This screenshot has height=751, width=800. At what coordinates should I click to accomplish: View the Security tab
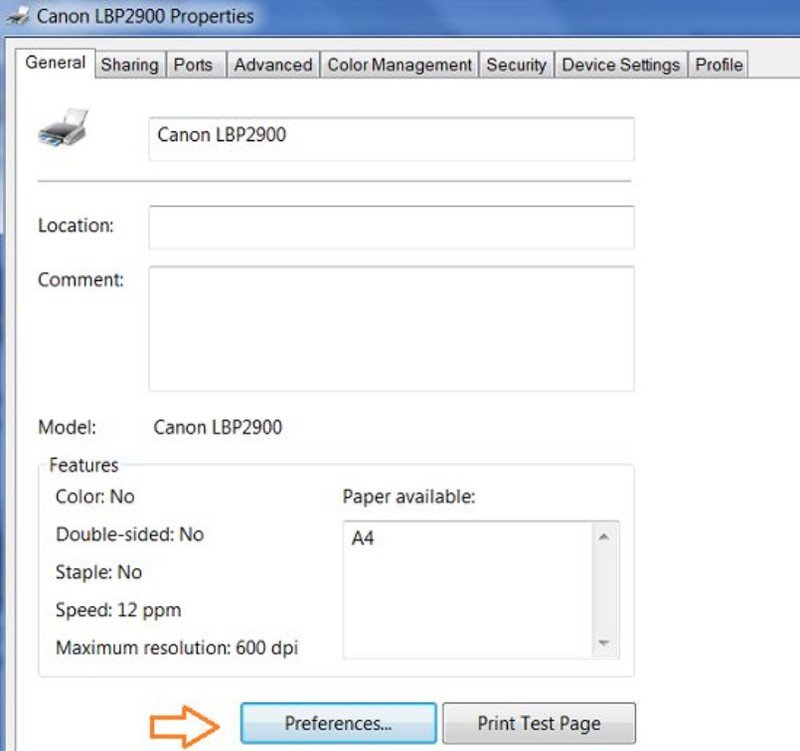pyautogui.click(x=516, y=65)
